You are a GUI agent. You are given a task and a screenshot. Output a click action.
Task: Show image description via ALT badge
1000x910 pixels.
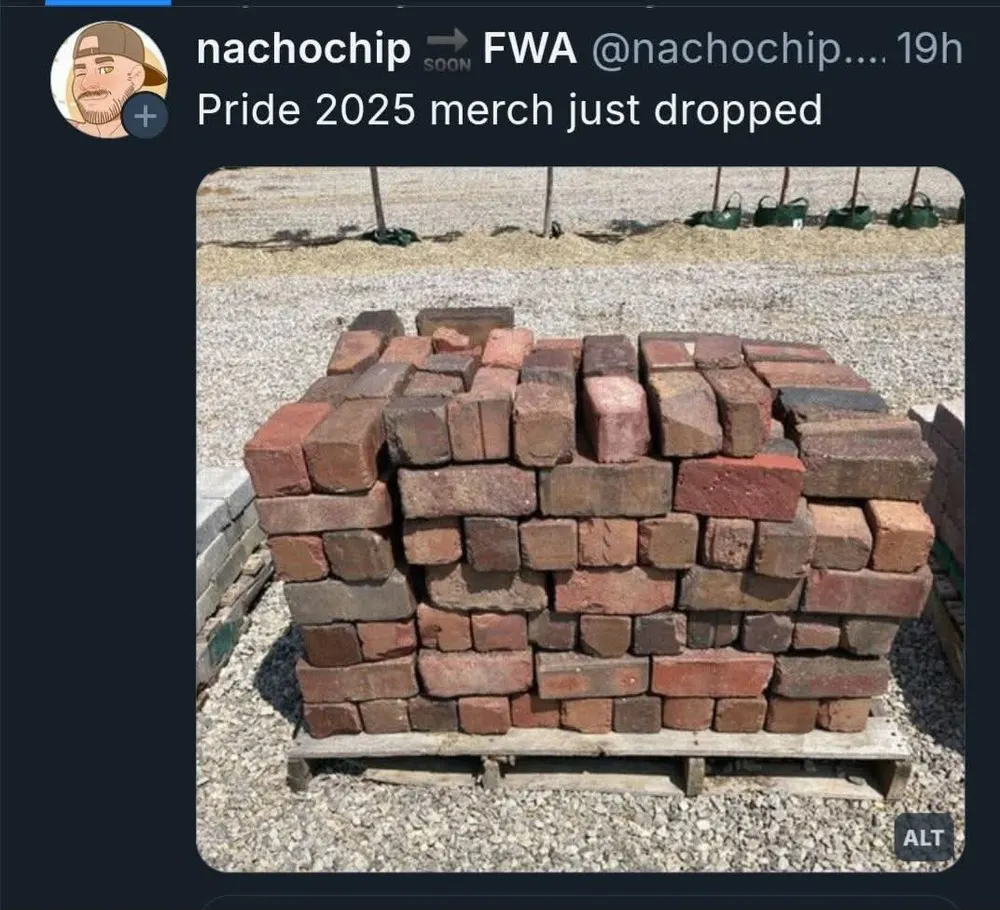pyautogui.click(x=923, y=837)
